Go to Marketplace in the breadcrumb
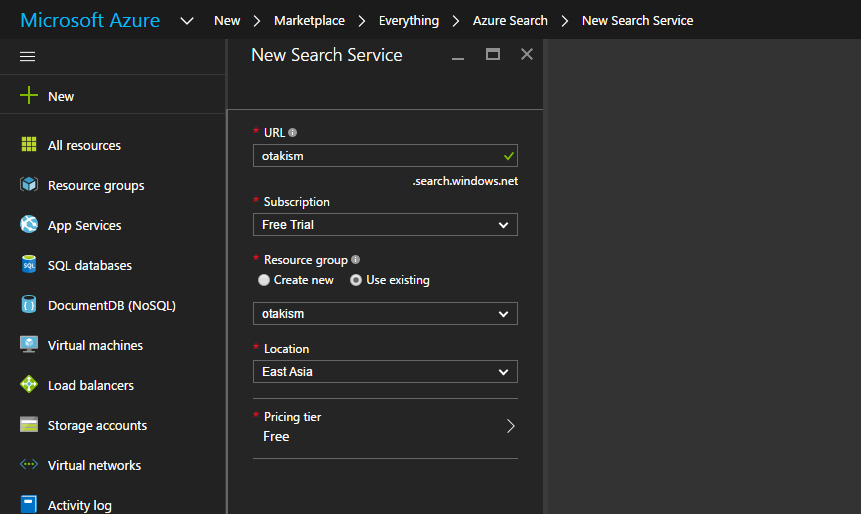 point(309,21)
